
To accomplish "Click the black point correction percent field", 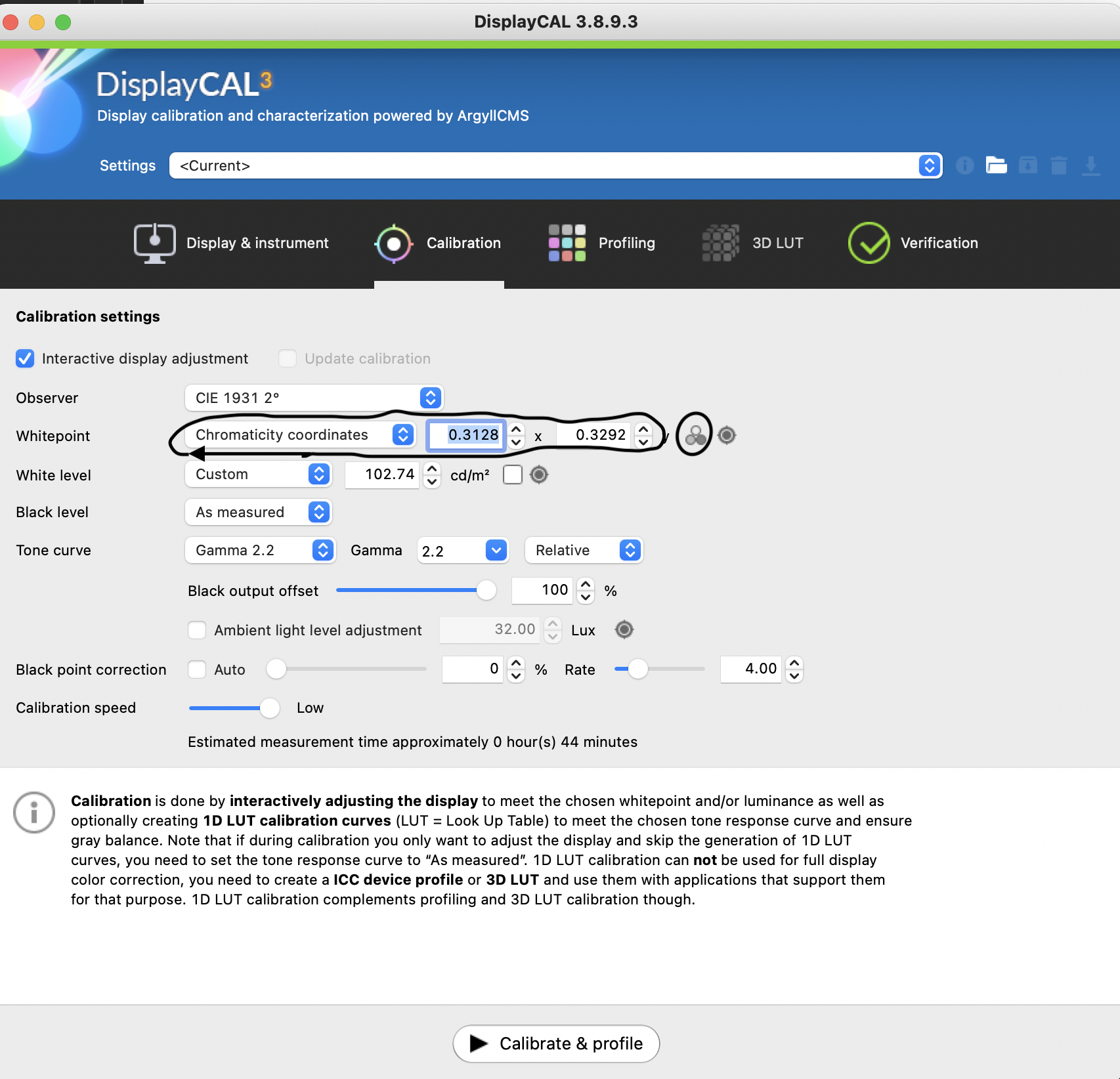I will (x=473, y=669).
